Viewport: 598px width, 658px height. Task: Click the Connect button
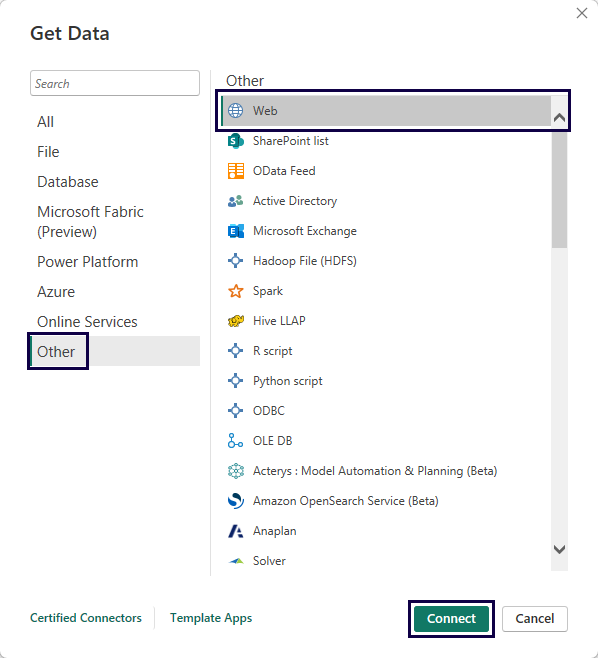[451, 619]
